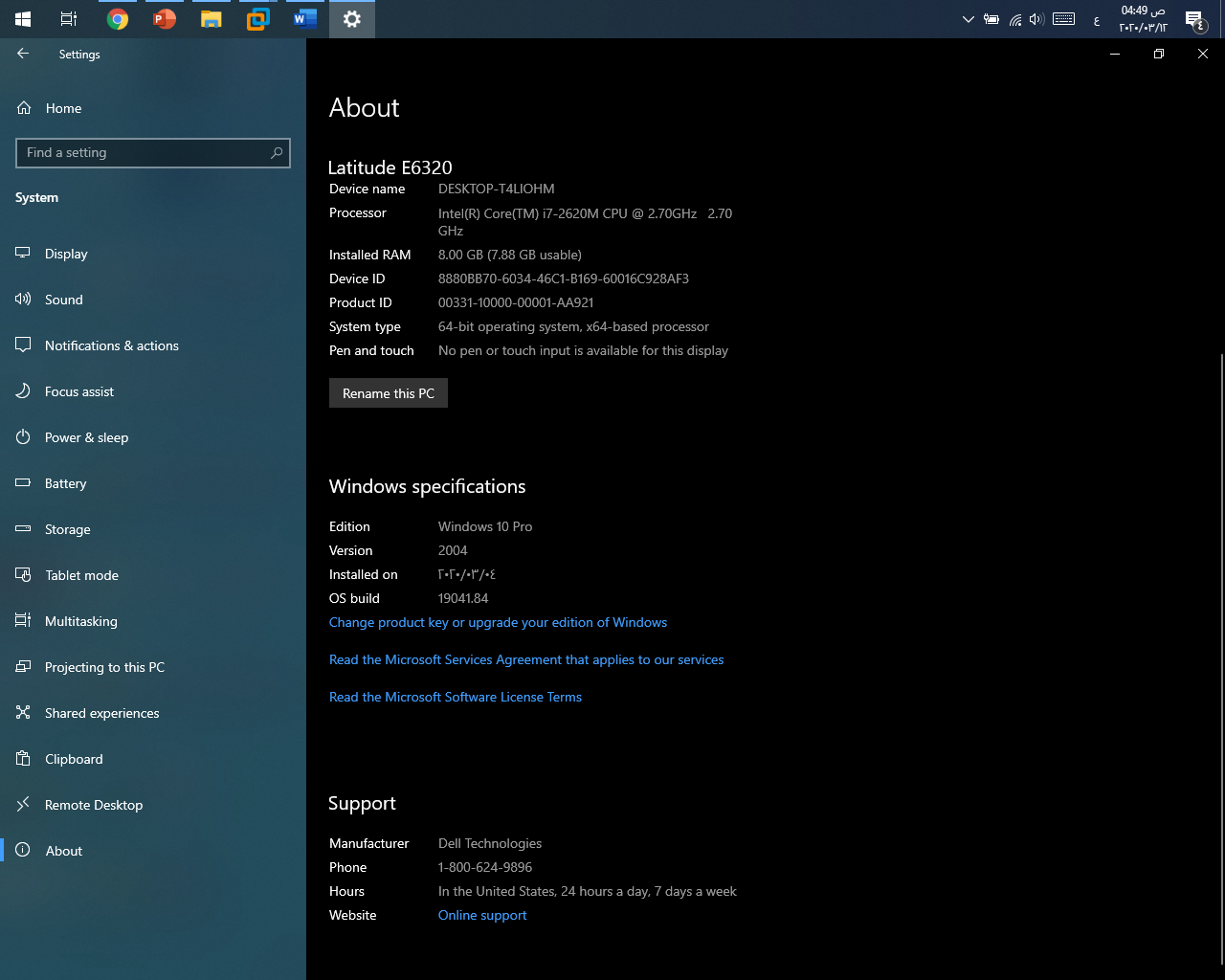This screenshot has width=1225, height=980.
Task: Select the Dell Technologies manufacturer text
Action: (x=490, y=843)
